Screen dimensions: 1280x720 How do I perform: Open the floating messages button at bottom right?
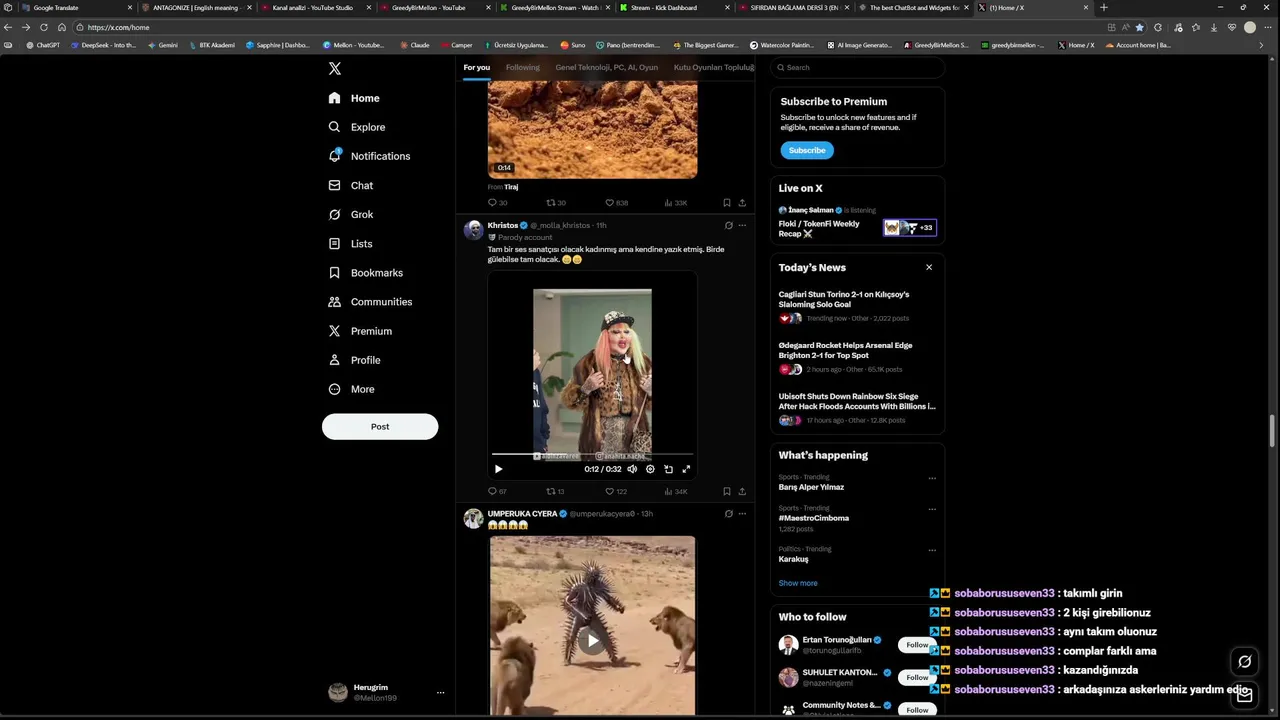tap(1244, 694)
